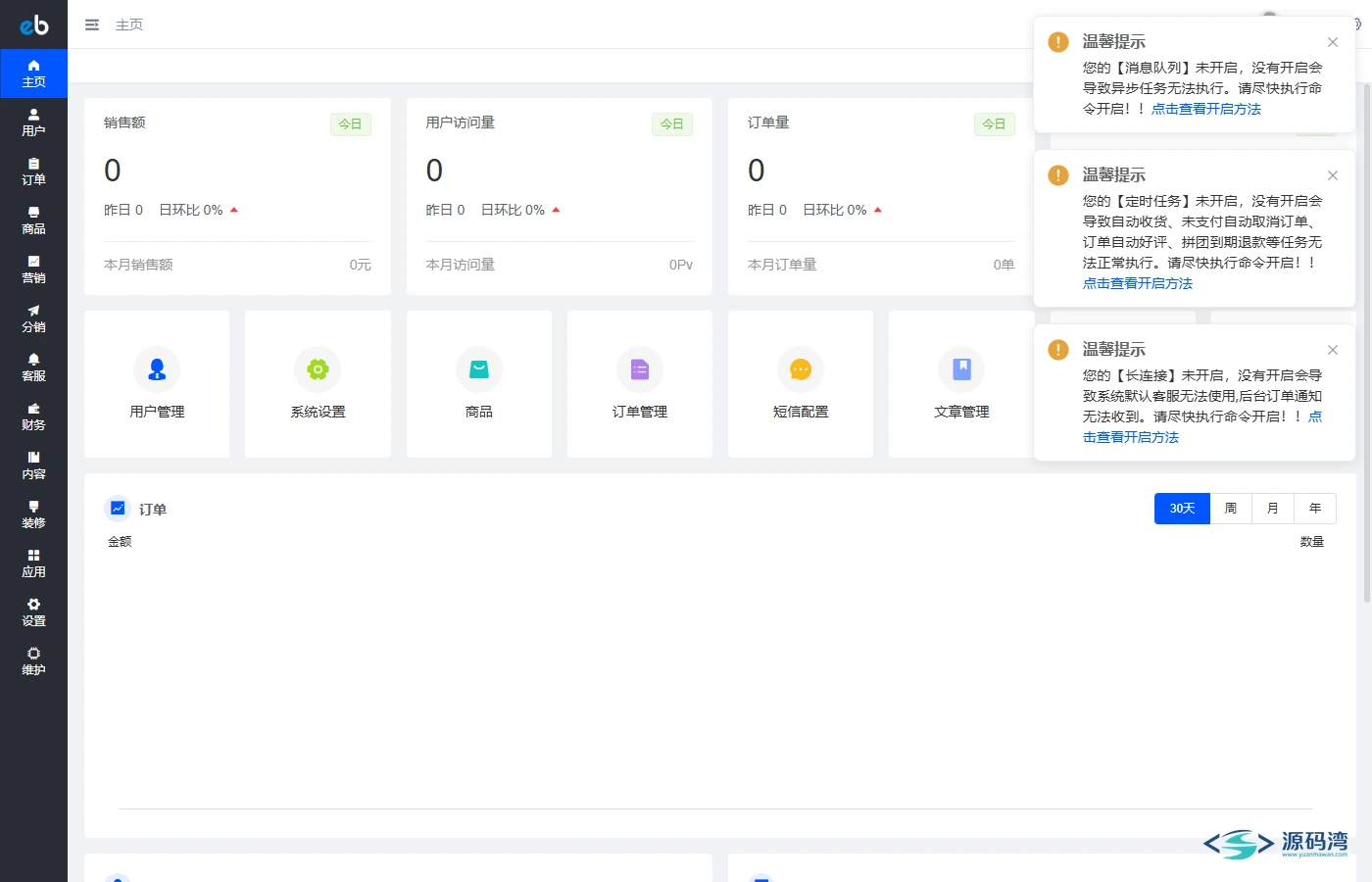
Task: Click the 本月销售额 label
Action: (138, 265)
